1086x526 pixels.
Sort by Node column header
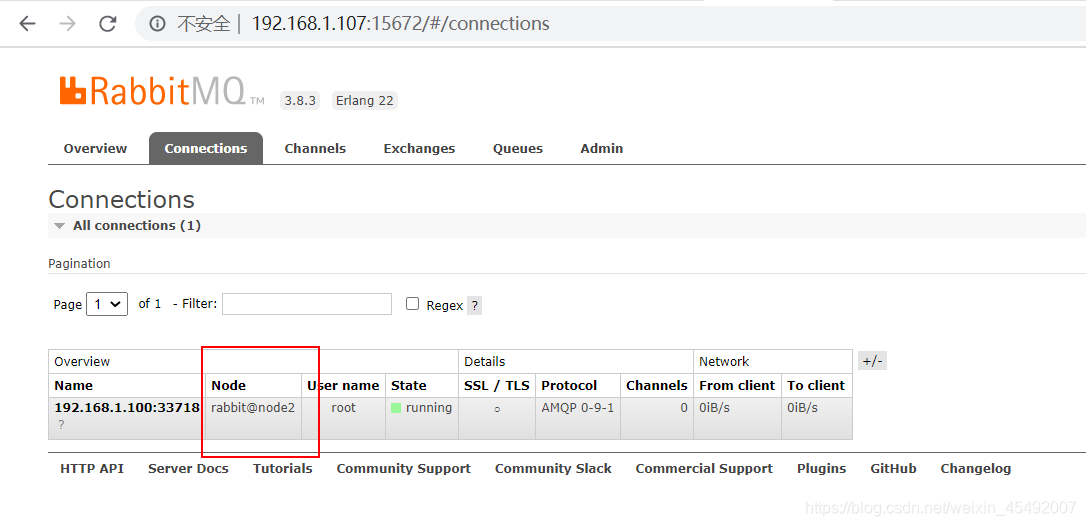pos(229,385)
